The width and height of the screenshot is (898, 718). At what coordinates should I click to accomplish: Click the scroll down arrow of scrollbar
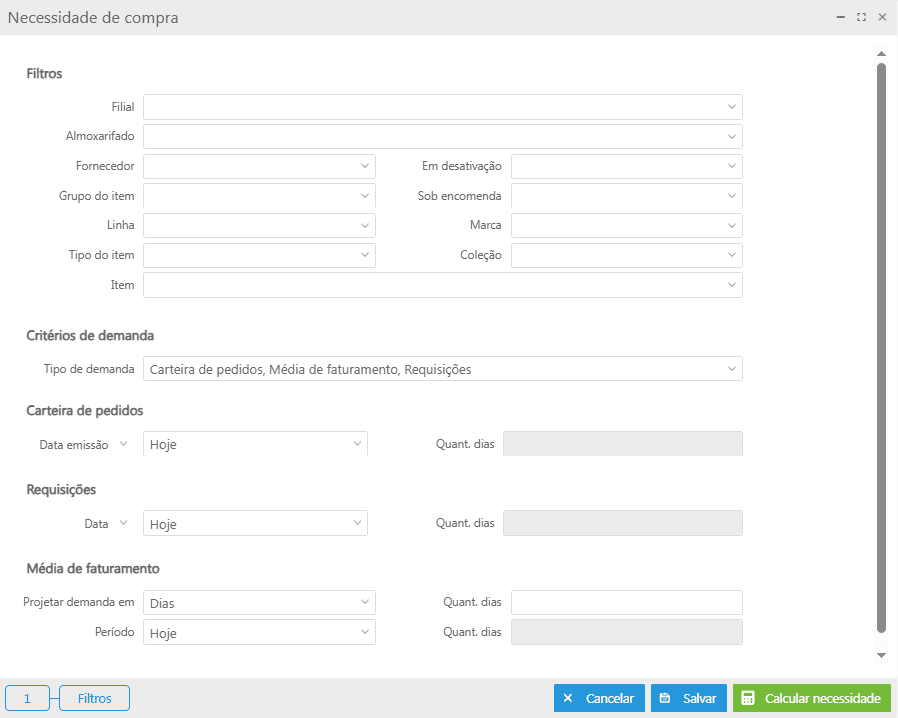click(881, 655)
